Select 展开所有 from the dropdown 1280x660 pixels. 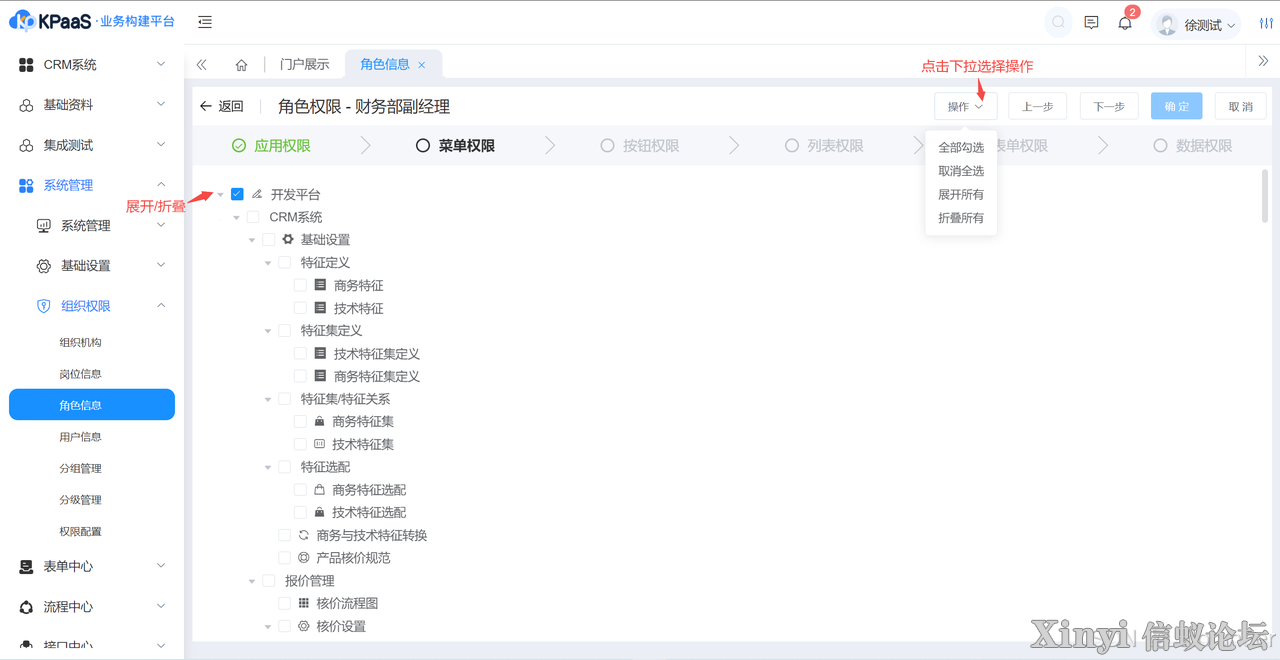coord(961,195)
